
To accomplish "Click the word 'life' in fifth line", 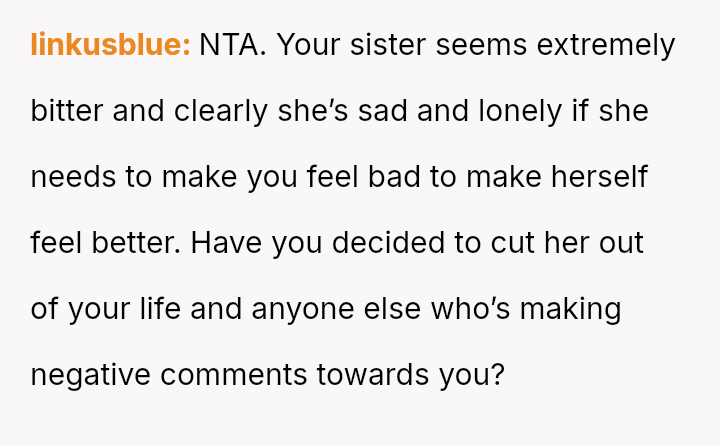I will 160,309.
